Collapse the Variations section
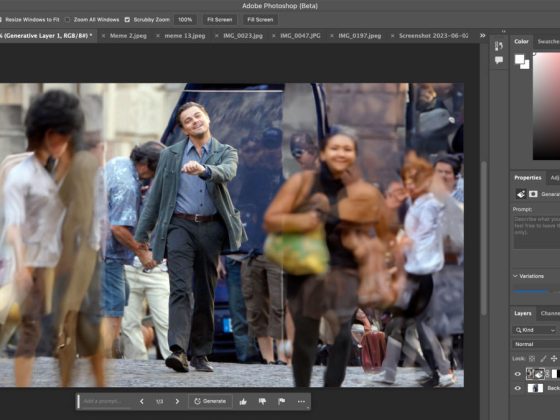 515,276
